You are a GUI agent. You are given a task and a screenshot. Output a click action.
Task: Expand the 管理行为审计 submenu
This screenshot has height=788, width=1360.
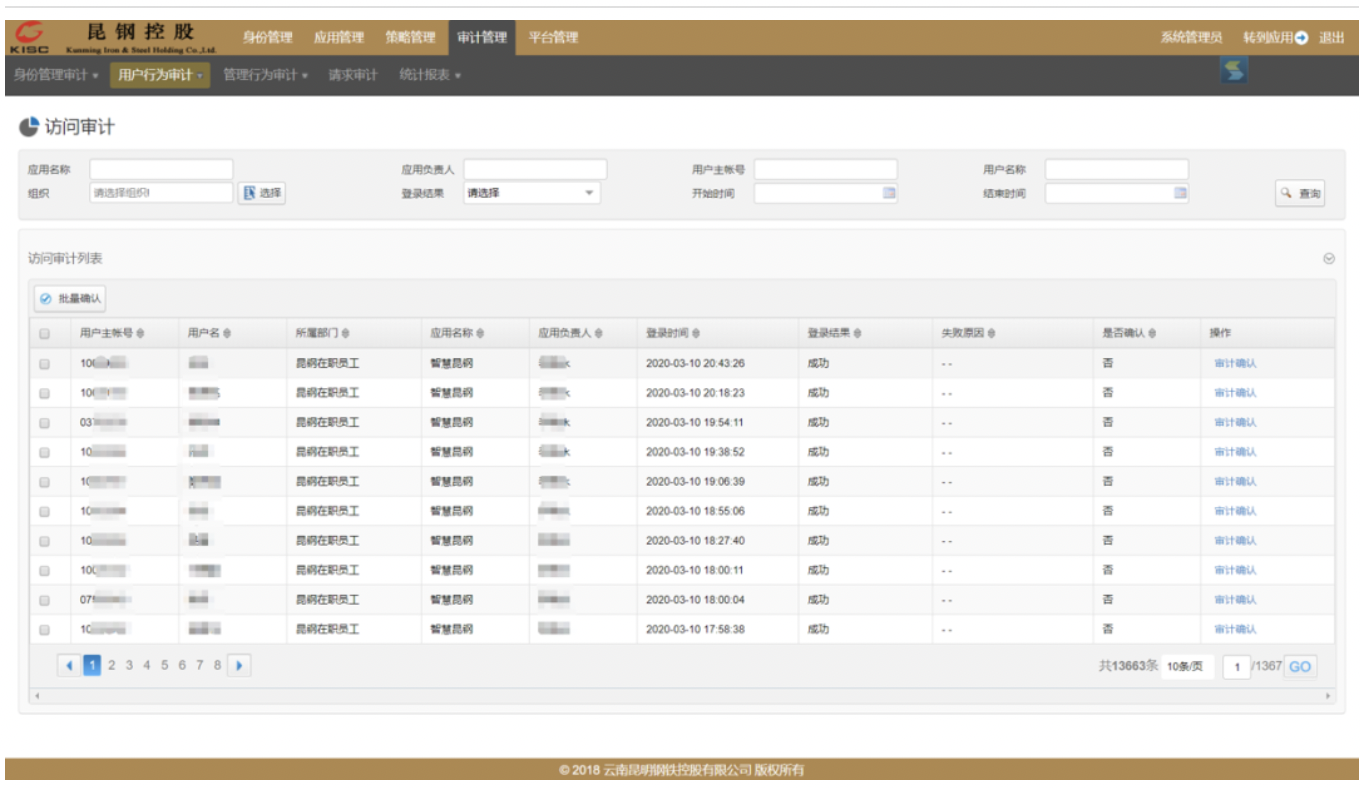click(x=265, y=75)
